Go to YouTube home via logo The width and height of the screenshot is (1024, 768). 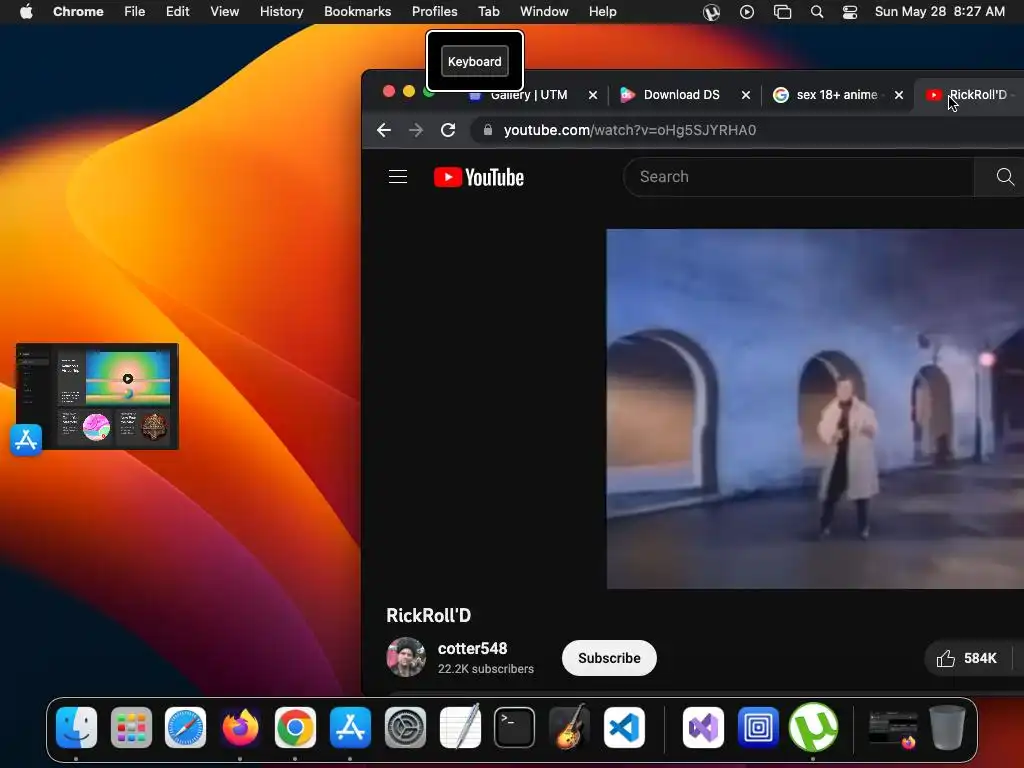click(479, 177)
